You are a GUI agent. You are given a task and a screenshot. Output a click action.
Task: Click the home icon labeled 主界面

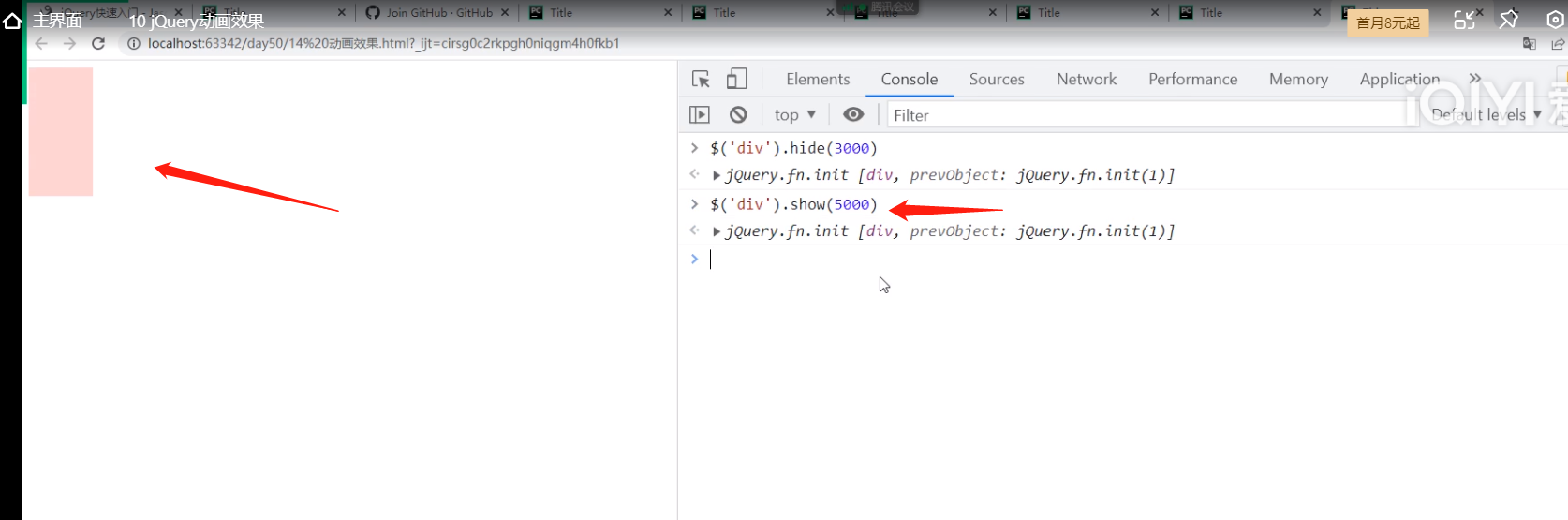coord(12,21)
